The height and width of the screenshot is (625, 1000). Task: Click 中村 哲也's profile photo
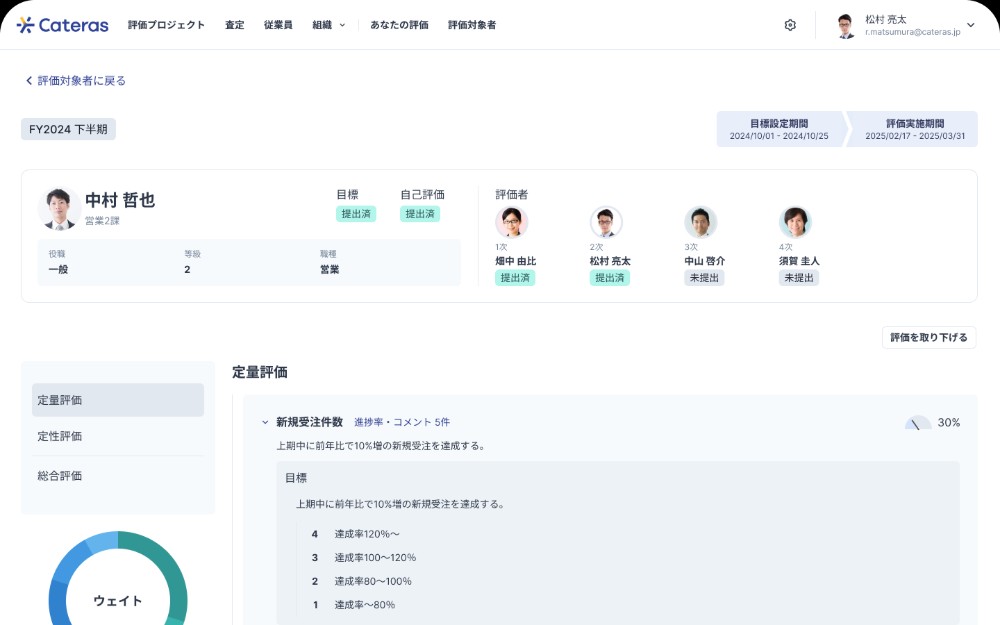[x=59, y=208]
